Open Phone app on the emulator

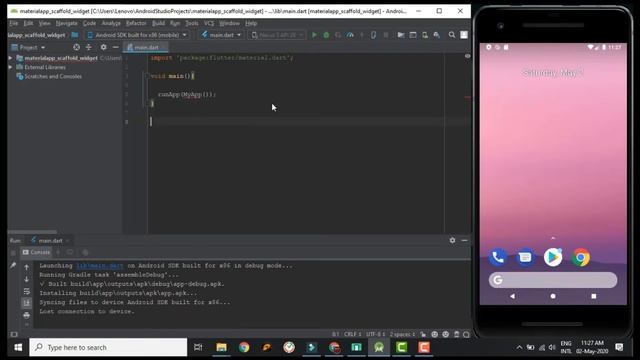coord(498,258)
